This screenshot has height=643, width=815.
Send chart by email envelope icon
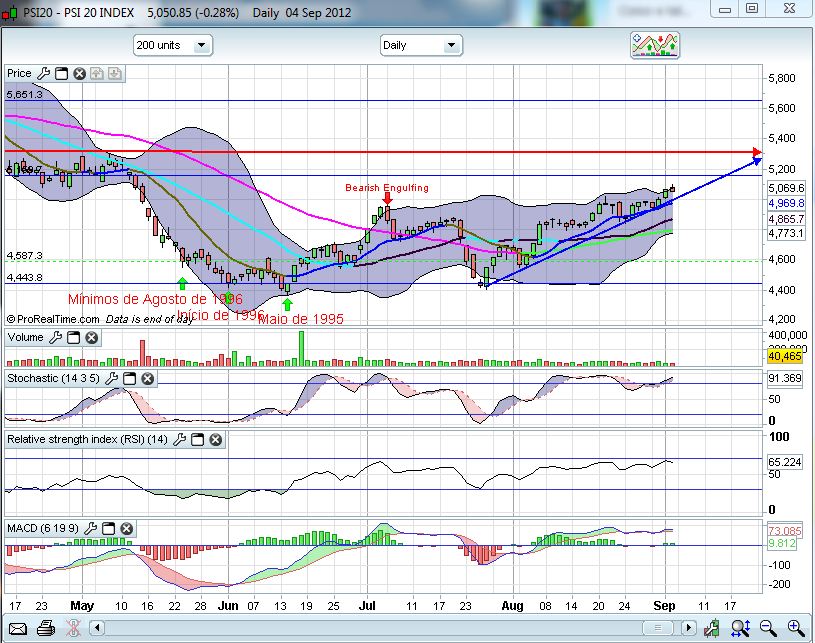17,629
